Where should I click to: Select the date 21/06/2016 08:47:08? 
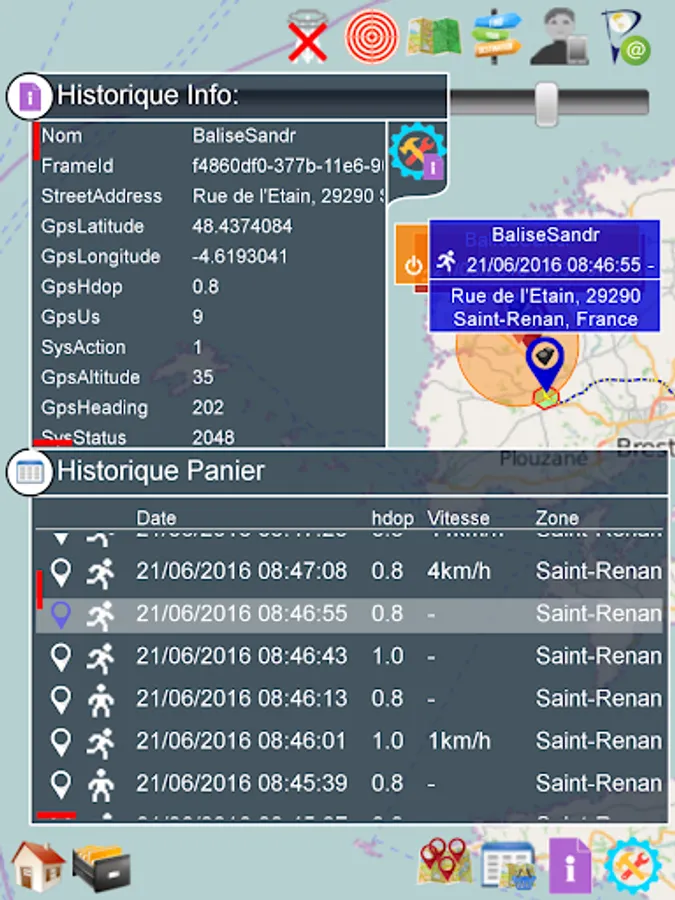click(x=242, y=571)
